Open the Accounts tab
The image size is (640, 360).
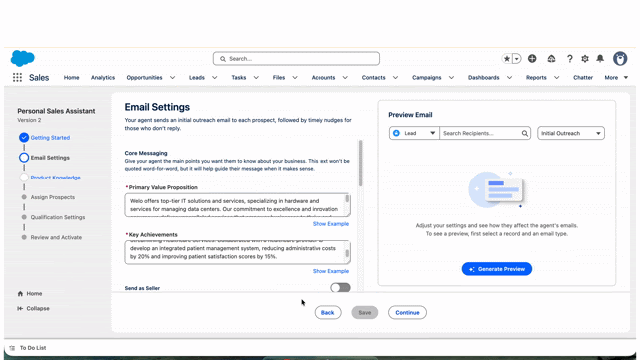(x=323, y=78)
